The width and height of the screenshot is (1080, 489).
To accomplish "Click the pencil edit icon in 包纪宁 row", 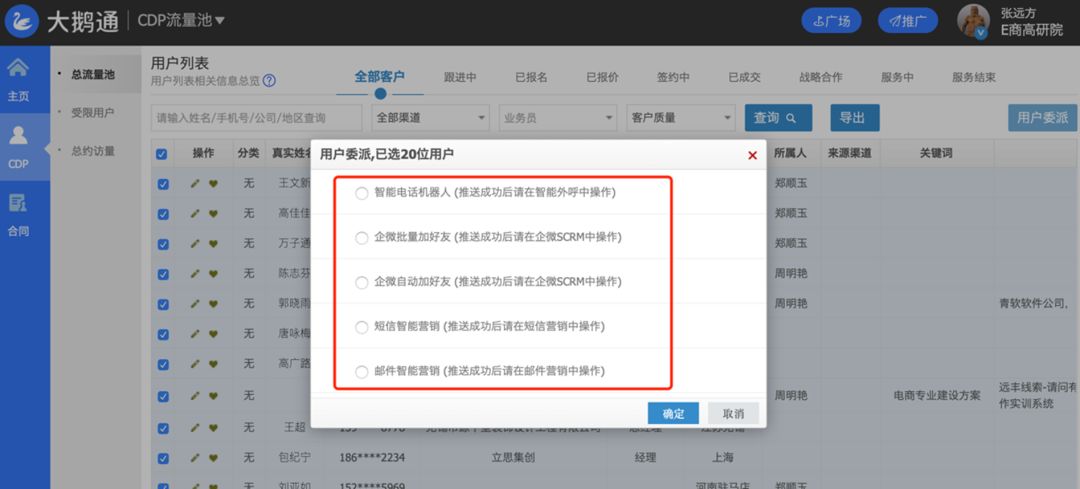I will pyautogui.click(x=195, y=457).
